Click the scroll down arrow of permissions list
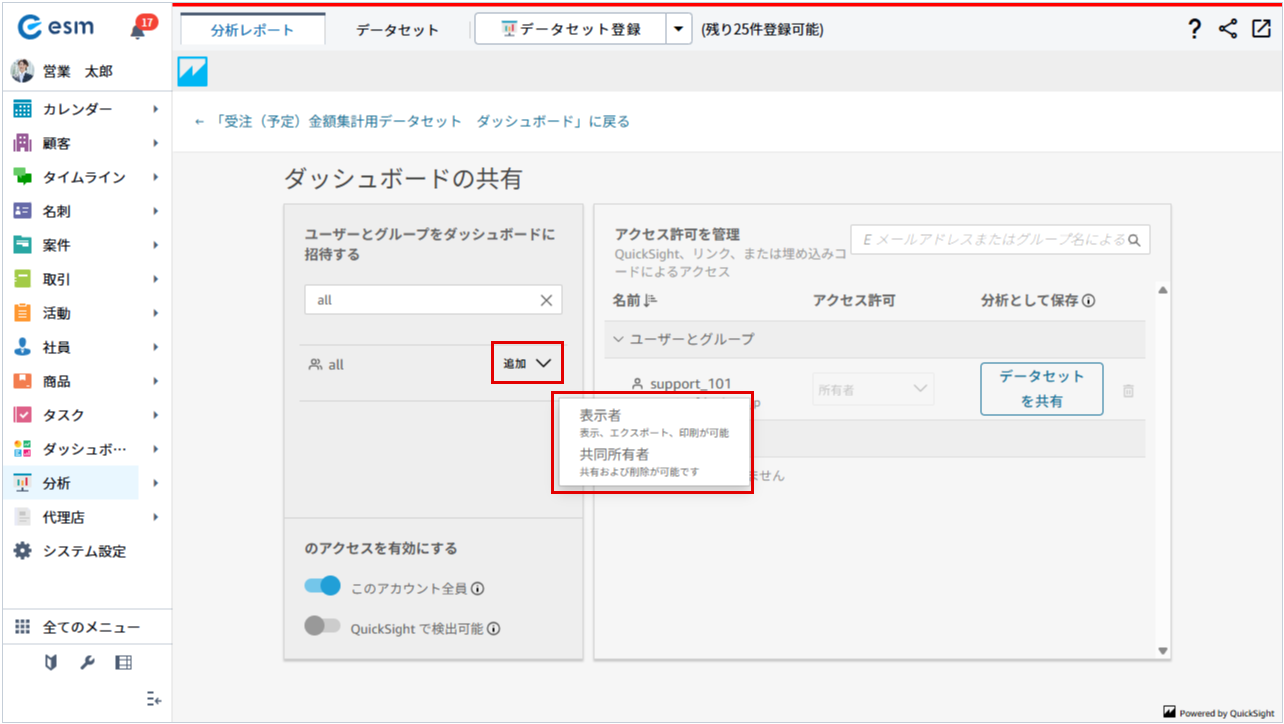Viewport: 1284px width, 724px height. (1162, 650)
